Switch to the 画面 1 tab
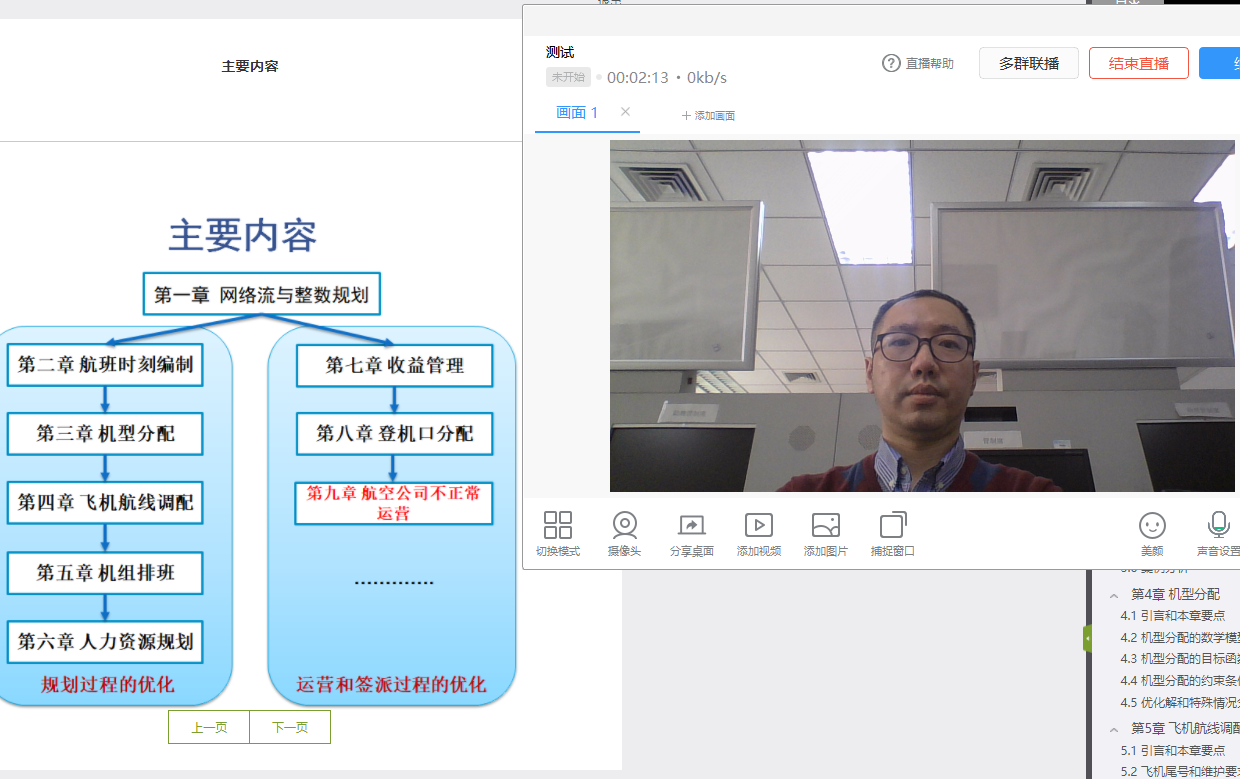This screenshot has width=1240, height=779. 577,113
